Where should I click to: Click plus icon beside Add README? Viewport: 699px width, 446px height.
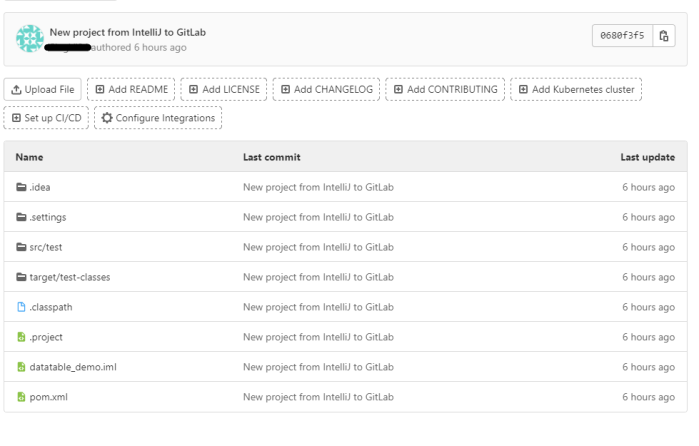pos(100,89)
